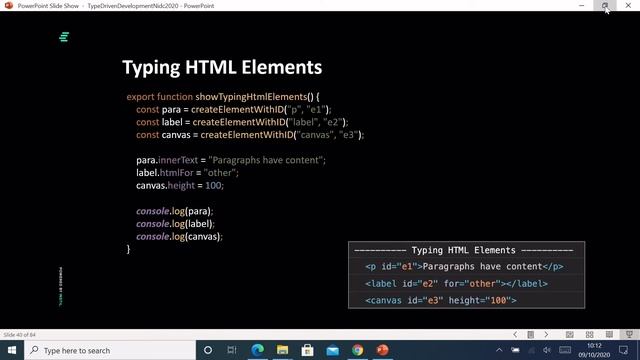Switch to Slide Sorter view

[x=589, y=334]
